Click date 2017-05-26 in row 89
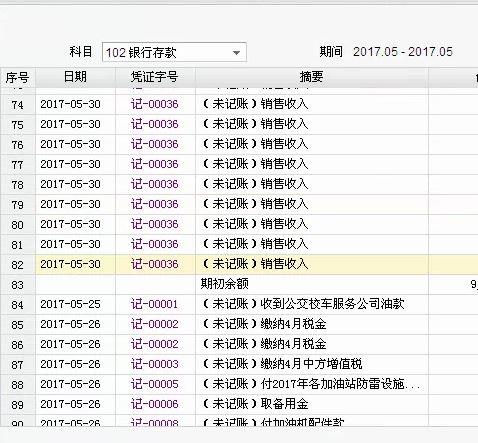 click(x=70, y=404)
